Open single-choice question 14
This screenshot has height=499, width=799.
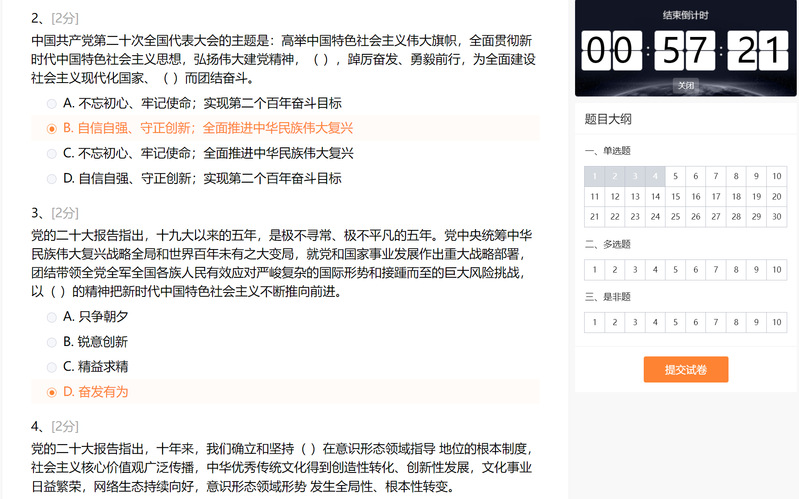pos(655,197)
